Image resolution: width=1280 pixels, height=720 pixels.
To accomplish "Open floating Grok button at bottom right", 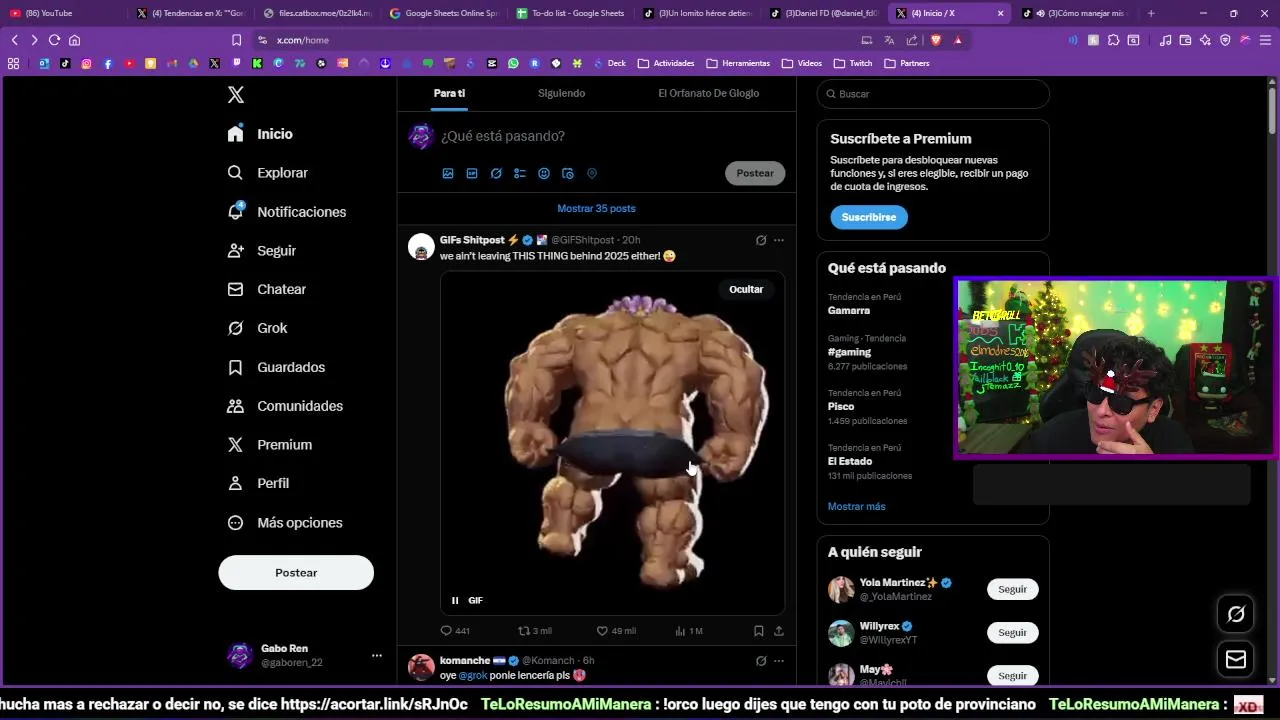I will tap(1236, 614).
